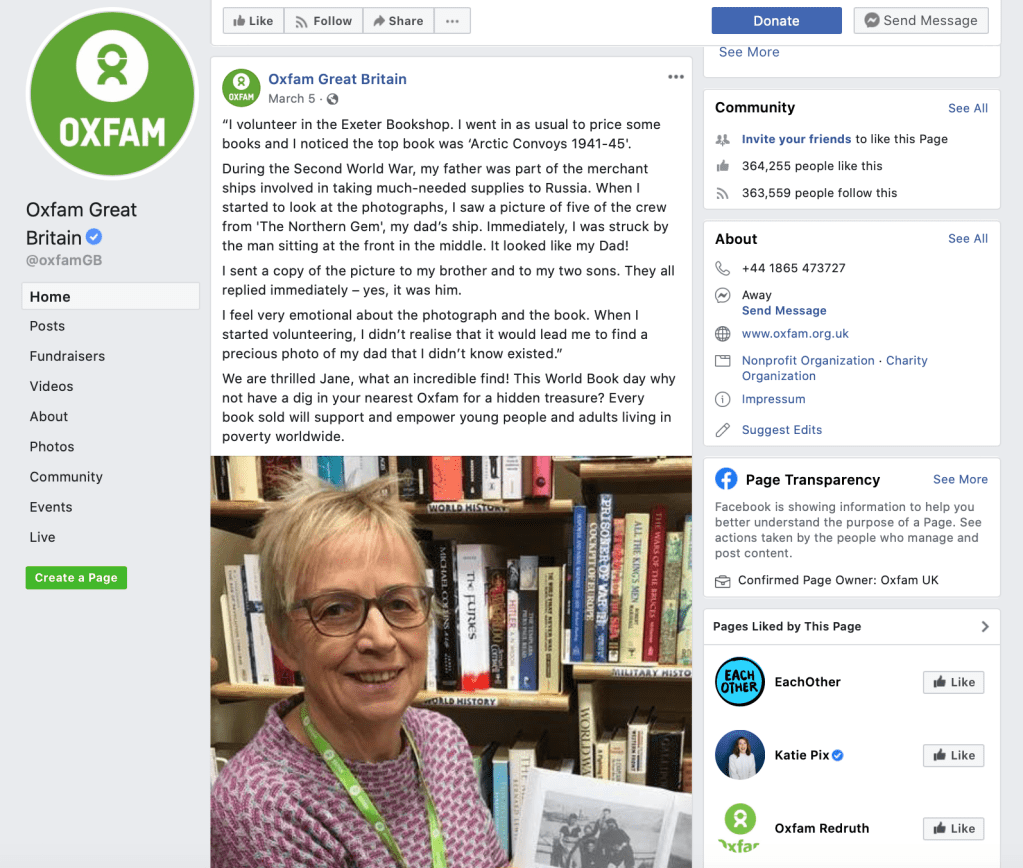The image size is (1023, 868).
Task: Open the Fundraisers tab in sidebar
Action: pos(67,356)
